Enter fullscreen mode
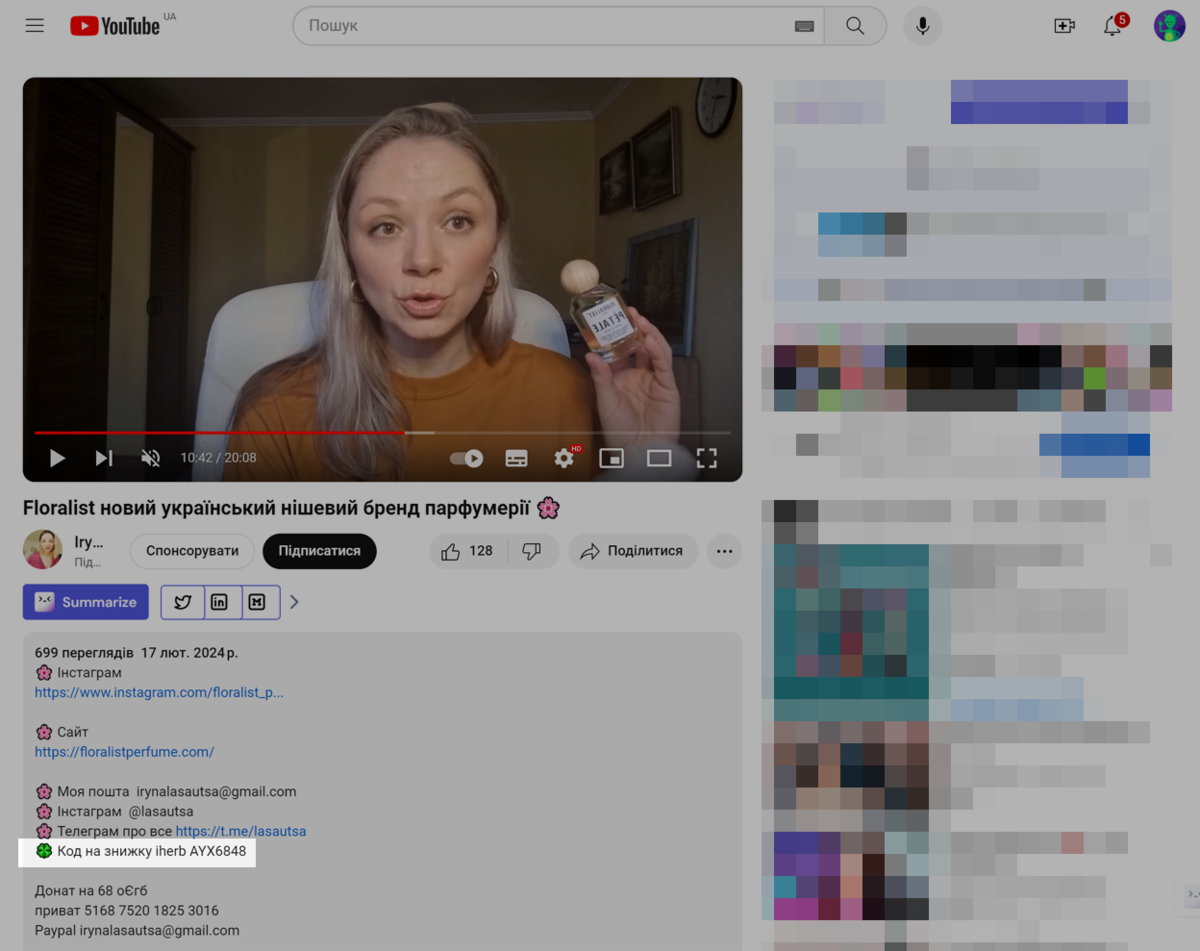1200x951 pixels. 707,458
